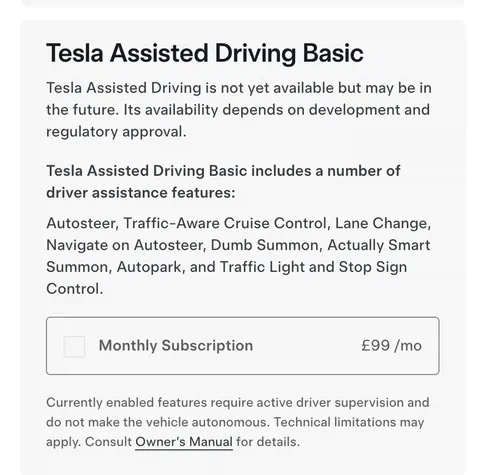Click the 'not yet available' intro paragraph
The image size is (480, 475).
(239, 110)
